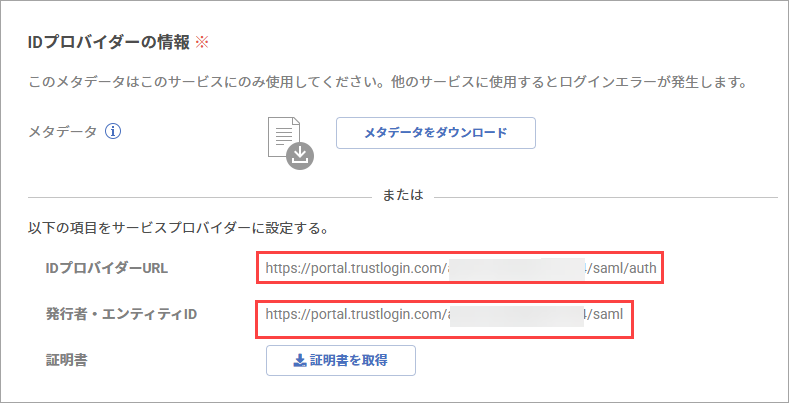
Task: Click the IDプロバイダーURL label
Action: pos(107,269)
